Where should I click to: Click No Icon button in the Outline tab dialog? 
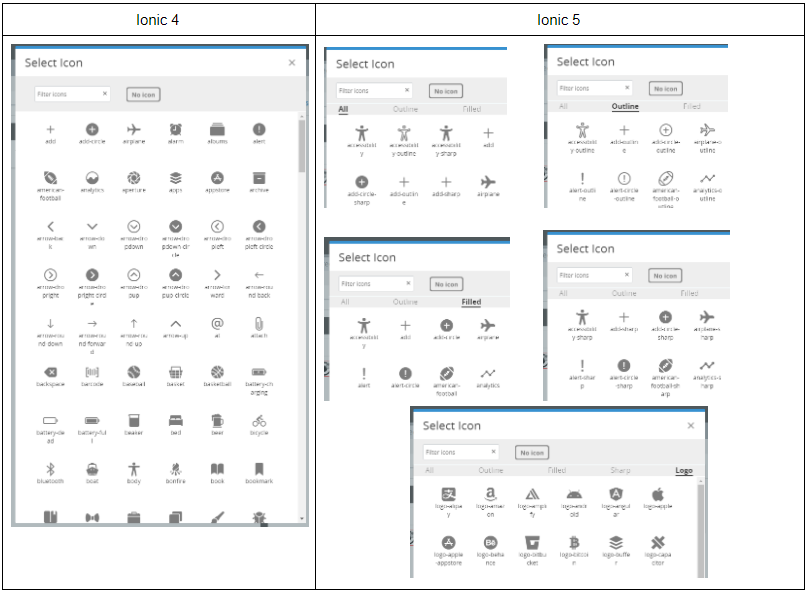[665, 89]
